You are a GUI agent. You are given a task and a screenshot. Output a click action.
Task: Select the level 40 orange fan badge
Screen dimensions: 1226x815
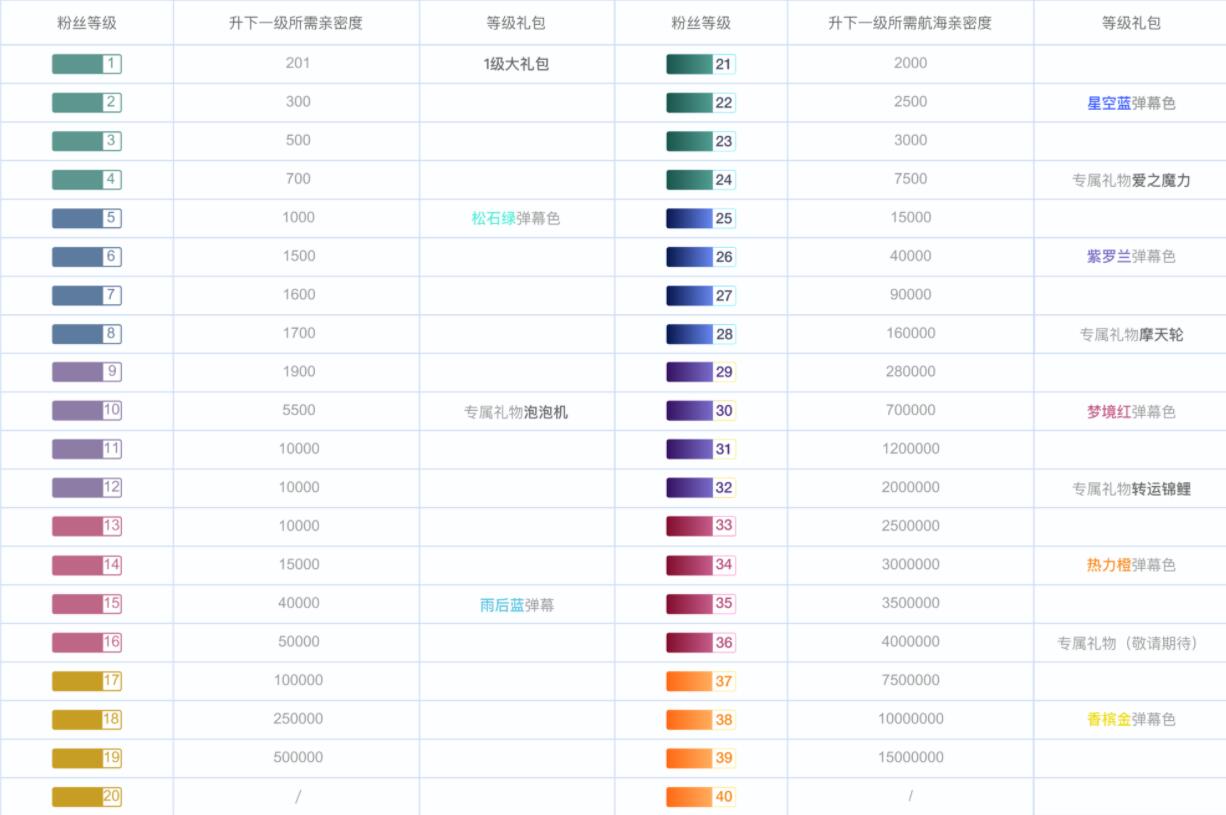pos(698,796)
